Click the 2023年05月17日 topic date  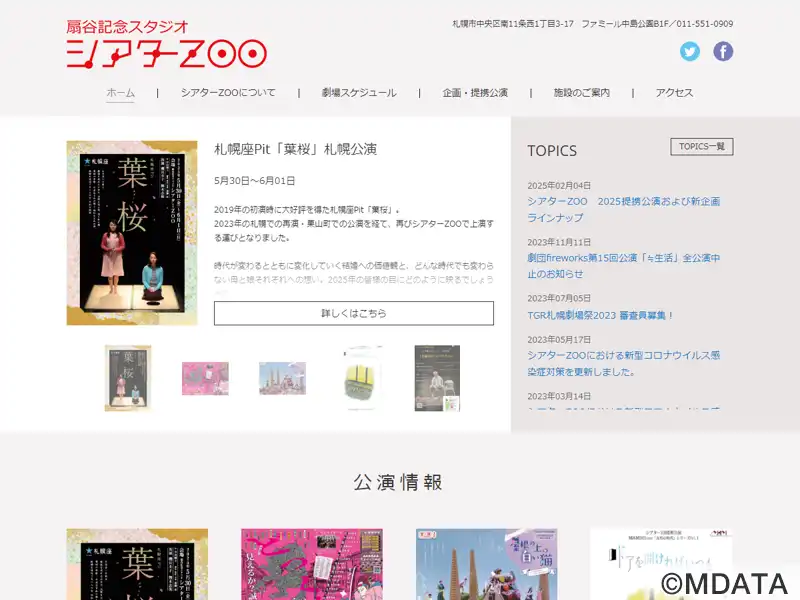pos(559,340)
